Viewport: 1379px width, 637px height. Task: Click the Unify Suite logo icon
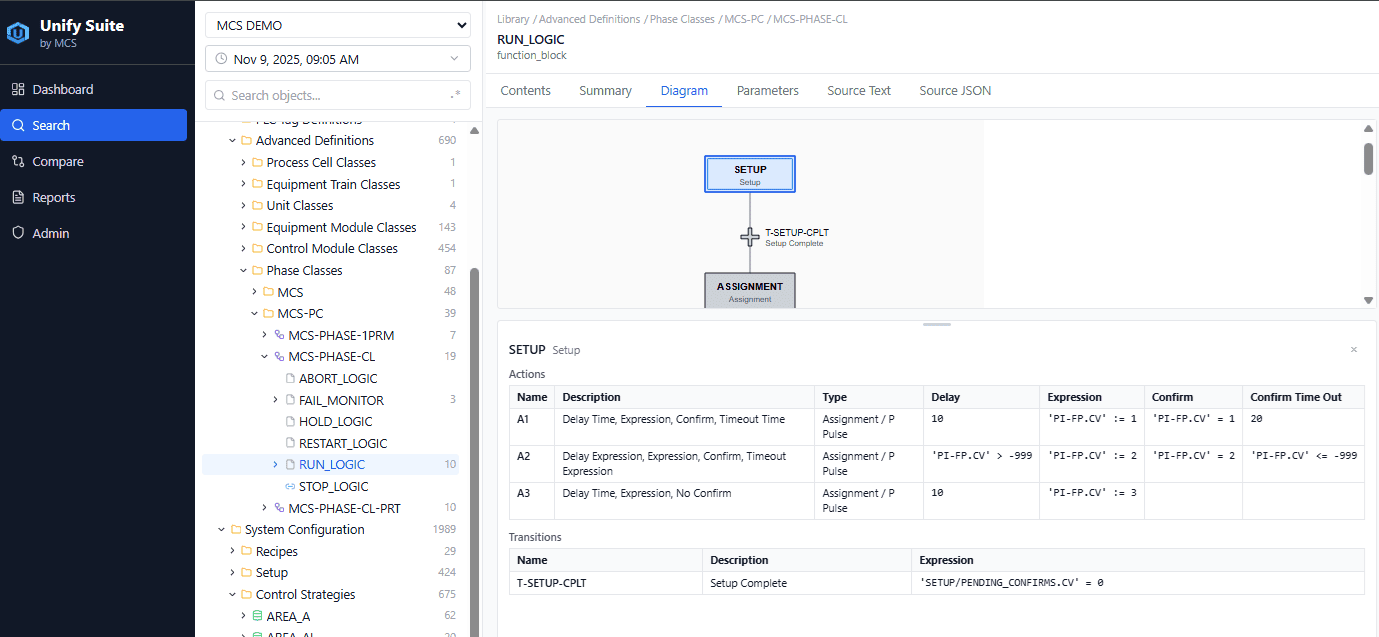coord(19,32)
